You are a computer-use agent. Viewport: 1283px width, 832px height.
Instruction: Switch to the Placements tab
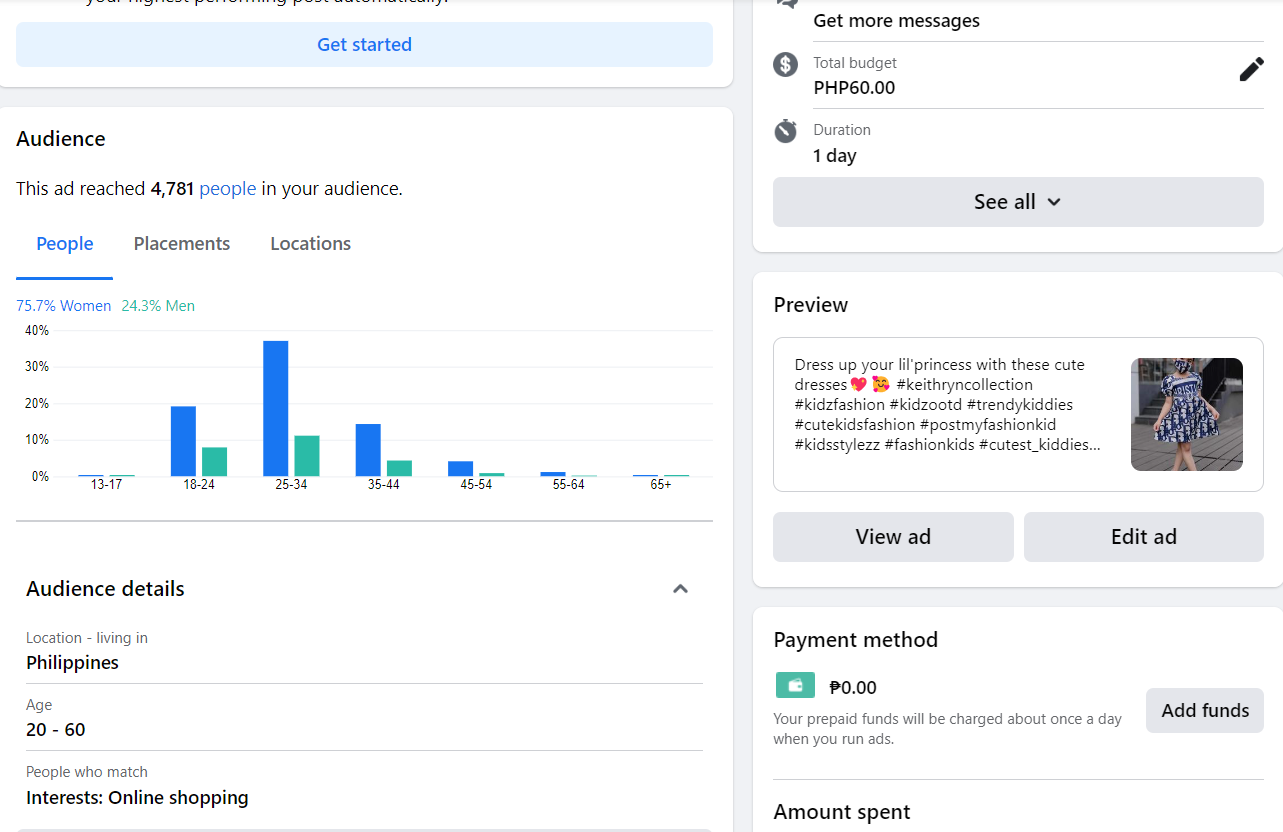pyautogui.click(x=182, y=244)
